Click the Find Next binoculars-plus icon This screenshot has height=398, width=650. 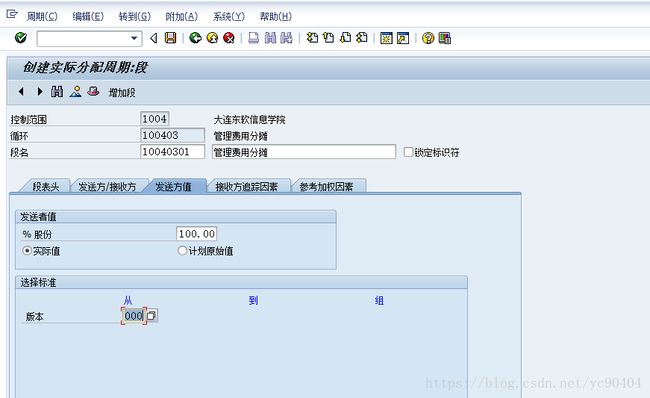(x=286, y=38)
